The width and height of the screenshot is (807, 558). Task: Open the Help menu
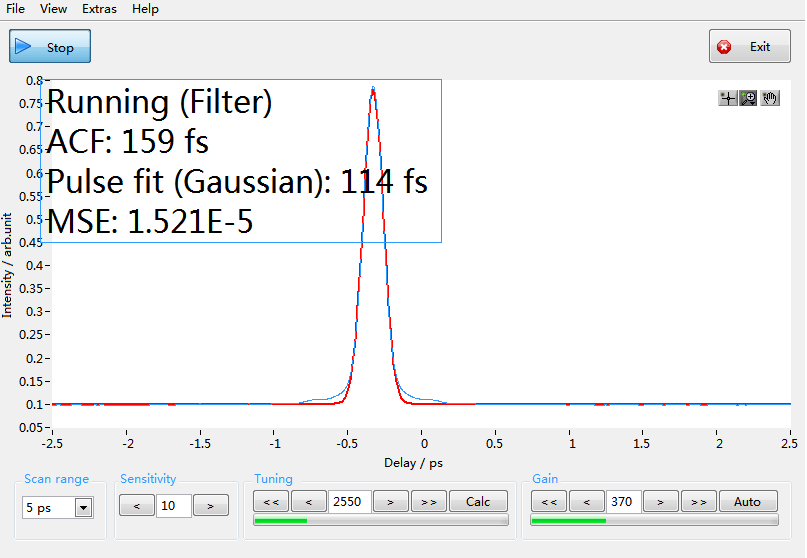coord(145,9)
